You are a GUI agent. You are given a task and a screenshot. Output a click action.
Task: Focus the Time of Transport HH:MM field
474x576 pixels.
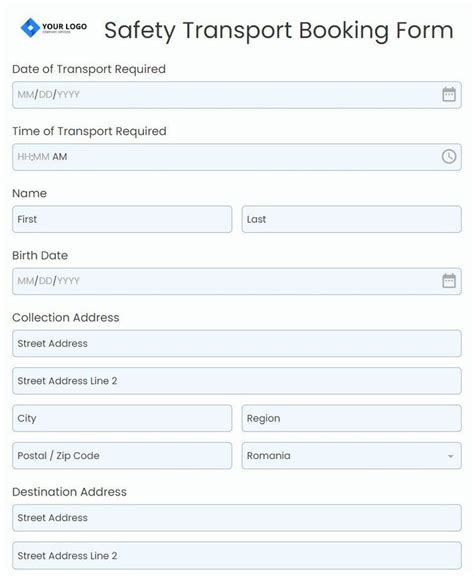[237, 157]
